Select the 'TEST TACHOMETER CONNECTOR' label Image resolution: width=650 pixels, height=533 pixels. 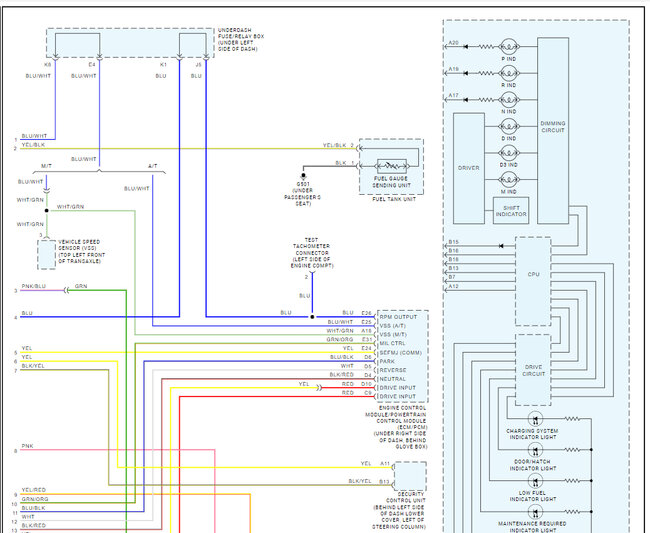pyautogui.click(x=312, y=246)
